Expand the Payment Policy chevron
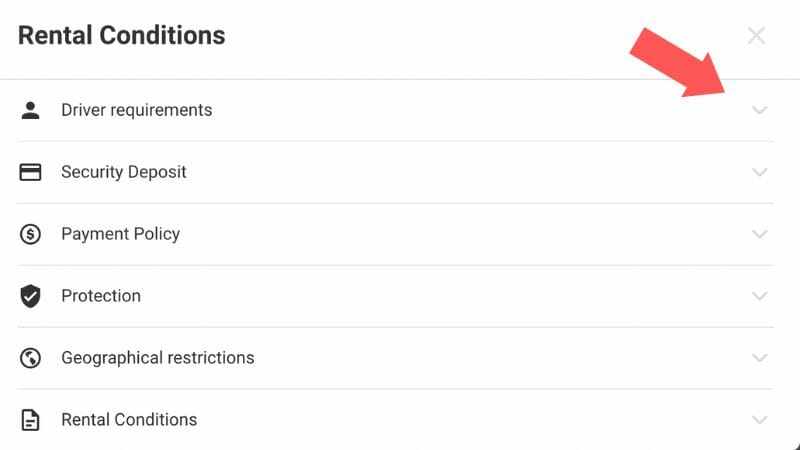The width and height of the screenshot is (800, 450). pos(760,234)
